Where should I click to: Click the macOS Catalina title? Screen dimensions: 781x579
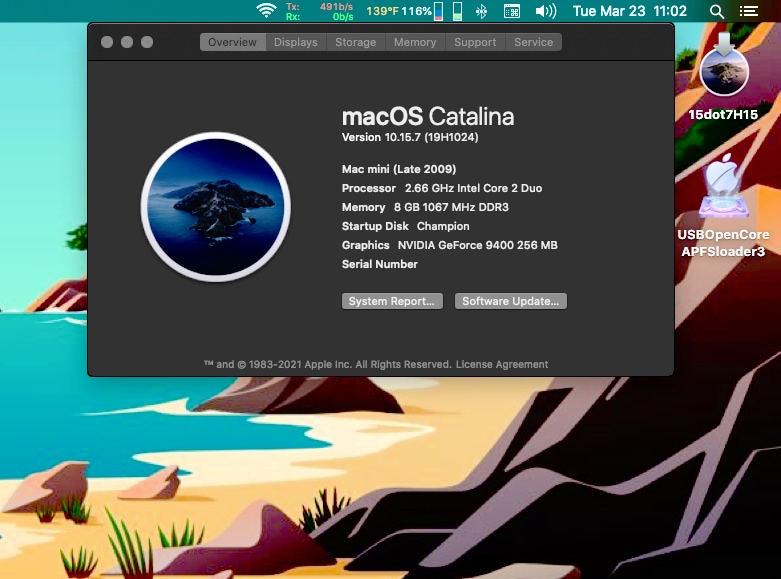coord(428,116)
